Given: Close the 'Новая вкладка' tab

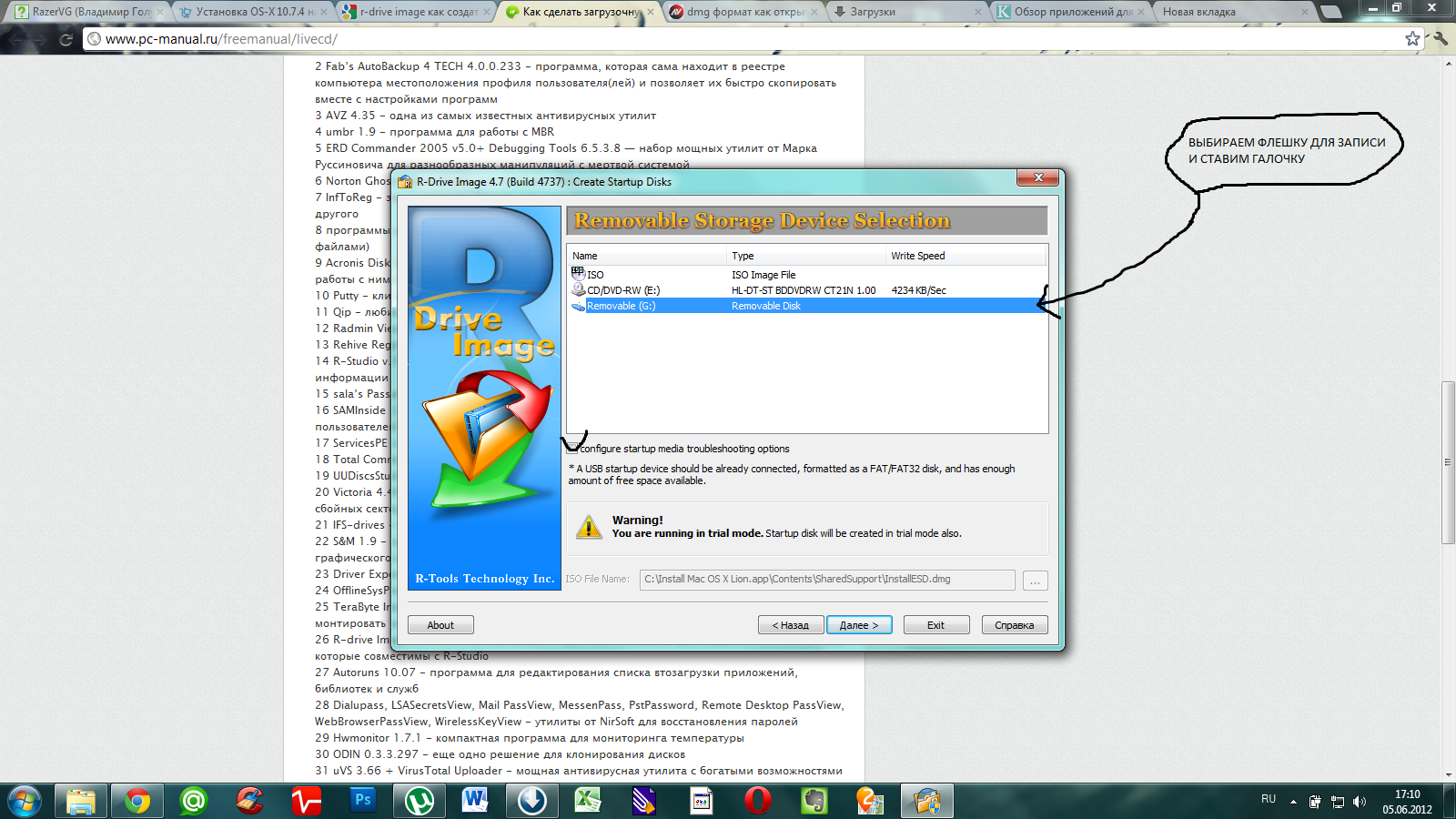Looking at the screenshot, I should (1305, 12).
